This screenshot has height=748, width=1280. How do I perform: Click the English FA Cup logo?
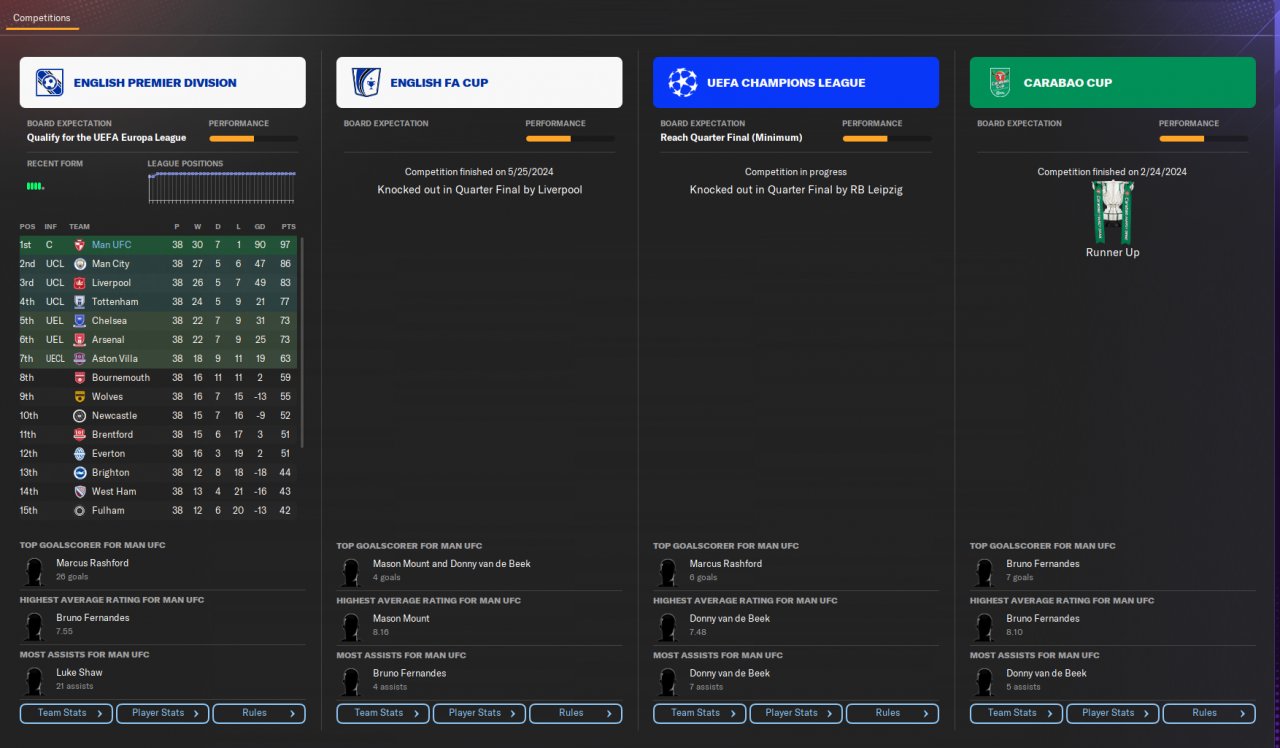tap(366, 82)
